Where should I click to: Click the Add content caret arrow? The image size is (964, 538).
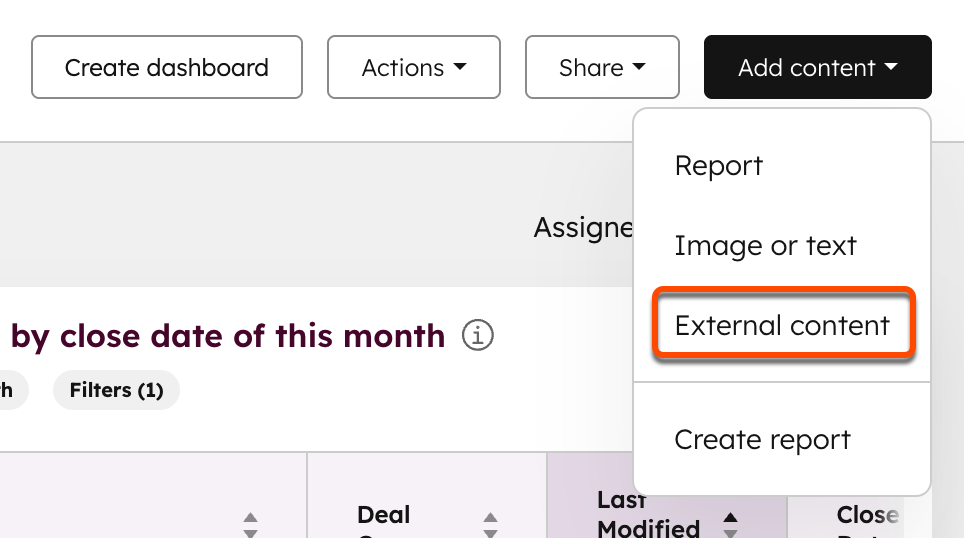(891, 66)
